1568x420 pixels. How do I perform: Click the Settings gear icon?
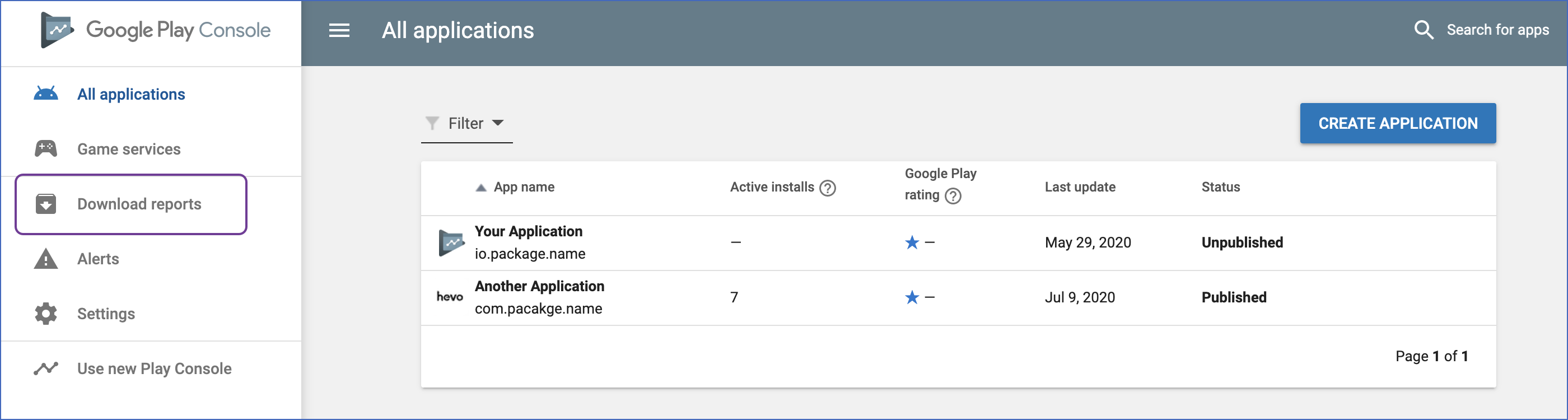tap(46, 314)
